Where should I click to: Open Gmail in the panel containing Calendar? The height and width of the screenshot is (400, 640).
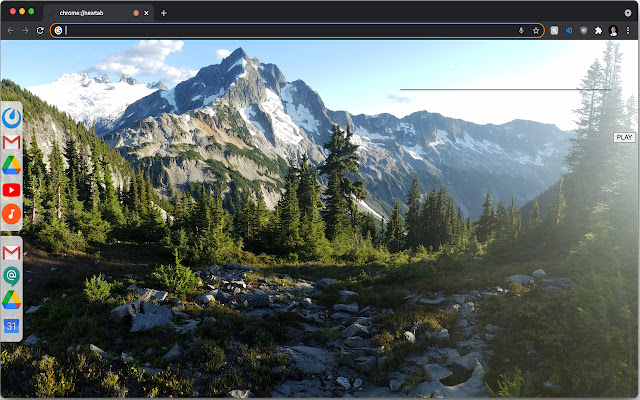click(11, 253)
